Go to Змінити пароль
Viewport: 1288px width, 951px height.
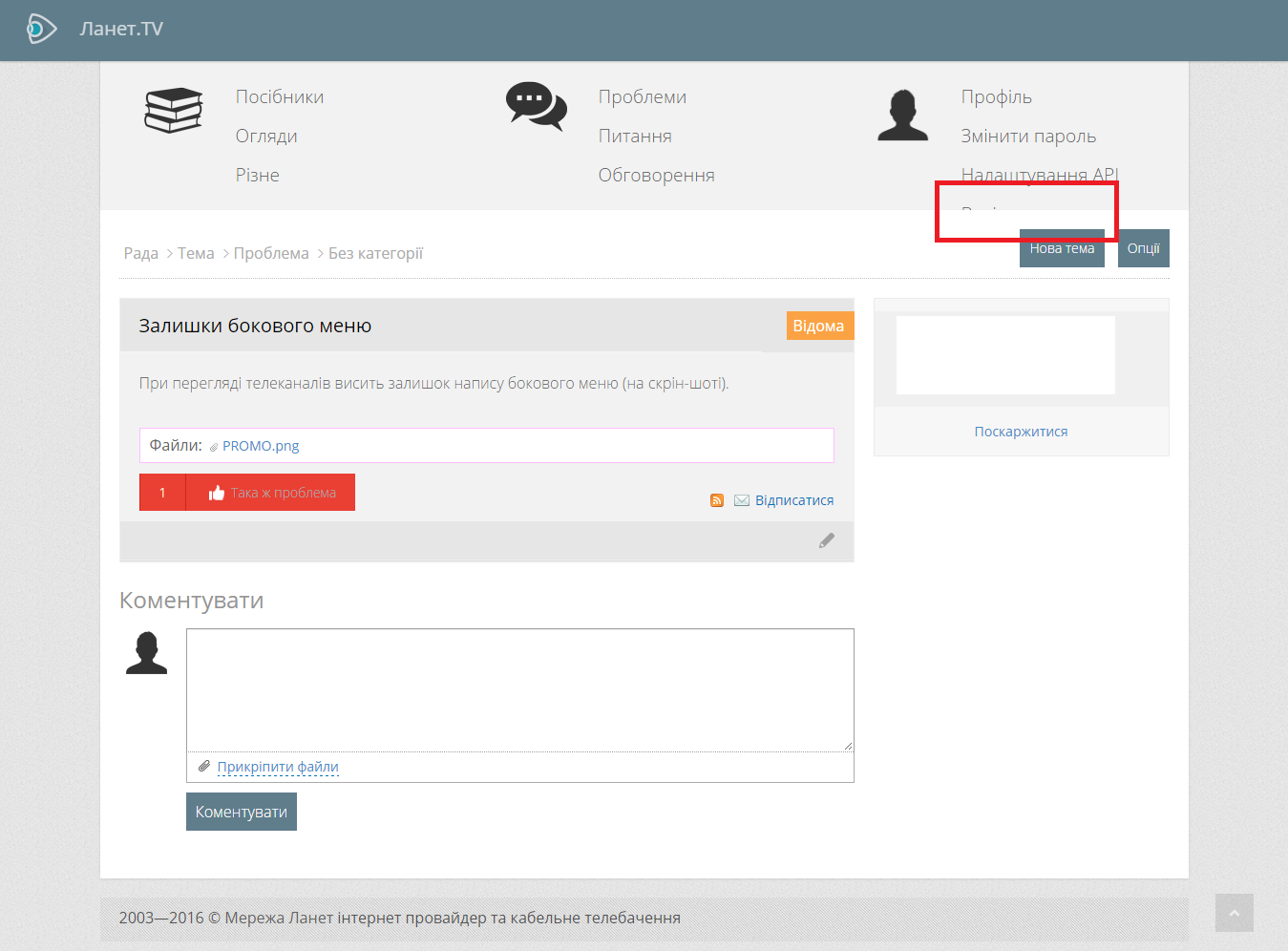[1028, 137]
